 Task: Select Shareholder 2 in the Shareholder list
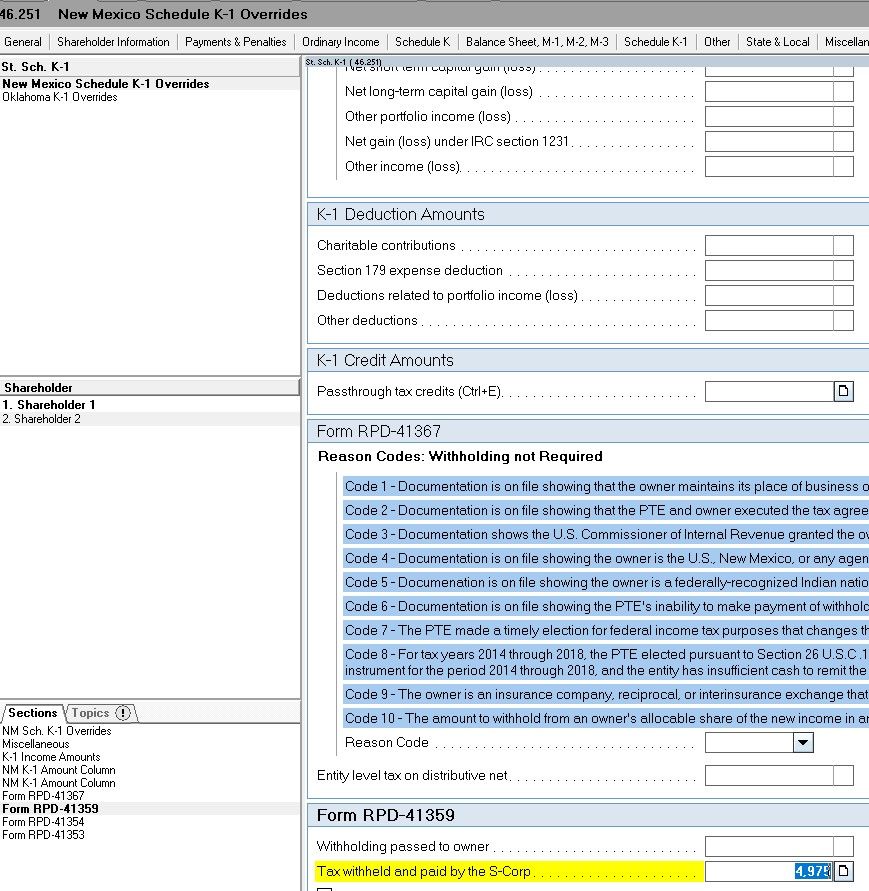pos(47,418)
